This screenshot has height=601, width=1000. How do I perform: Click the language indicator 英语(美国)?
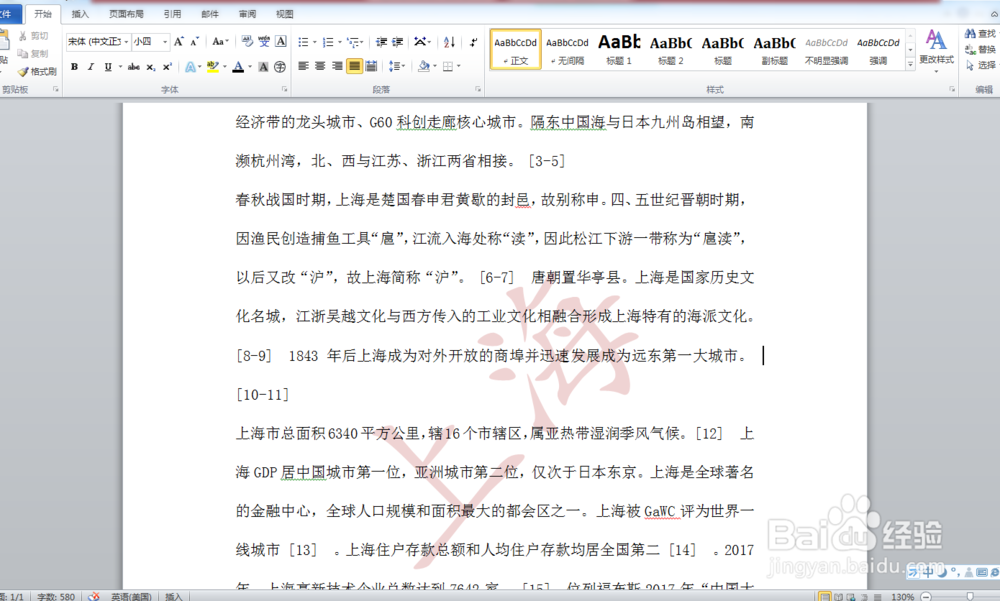tap(131, 597)
